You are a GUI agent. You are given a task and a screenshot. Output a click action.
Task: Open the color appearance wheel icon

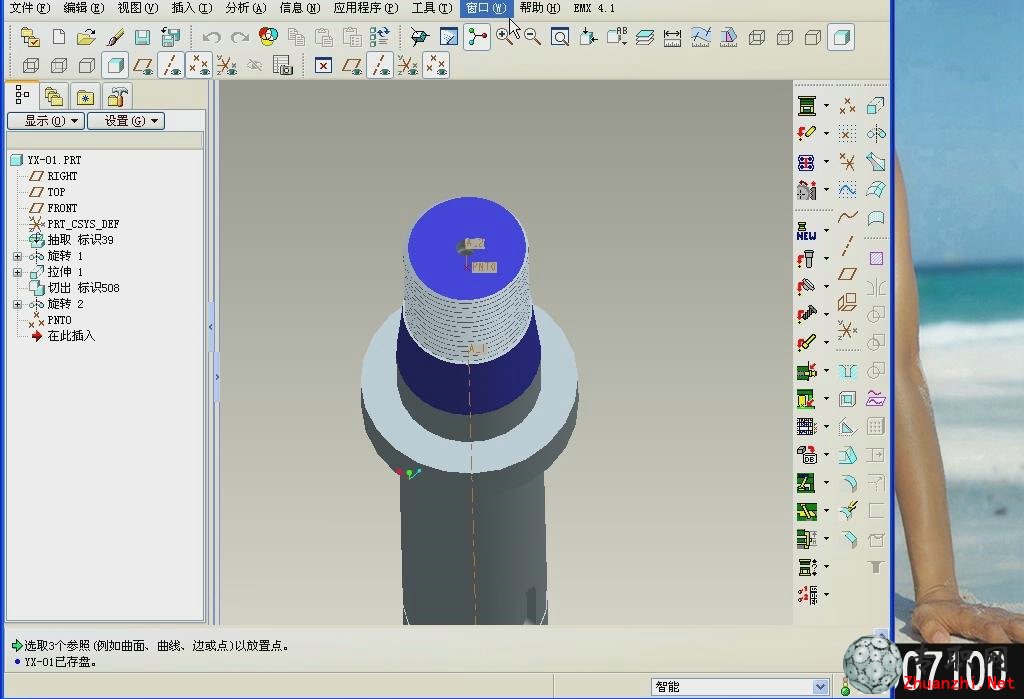[268, 37]
